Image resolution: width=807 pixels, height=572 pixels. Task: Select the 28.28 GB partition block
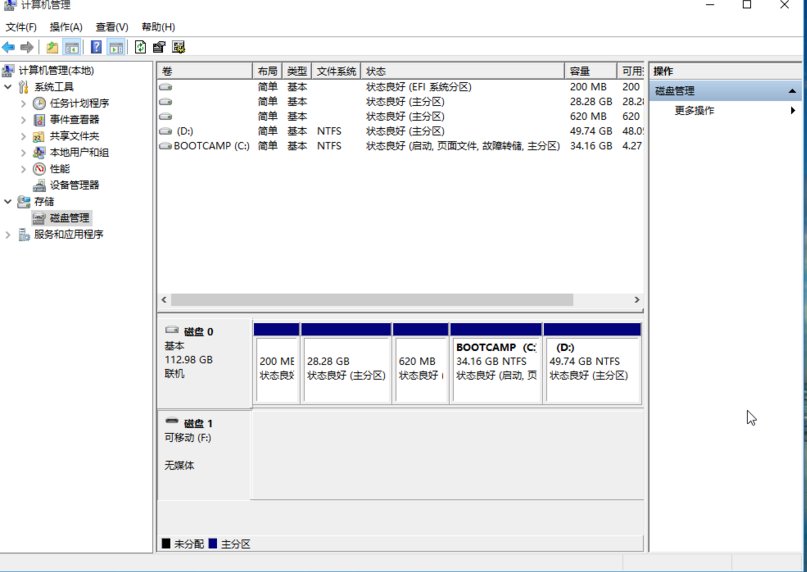(x=346, y=363)
